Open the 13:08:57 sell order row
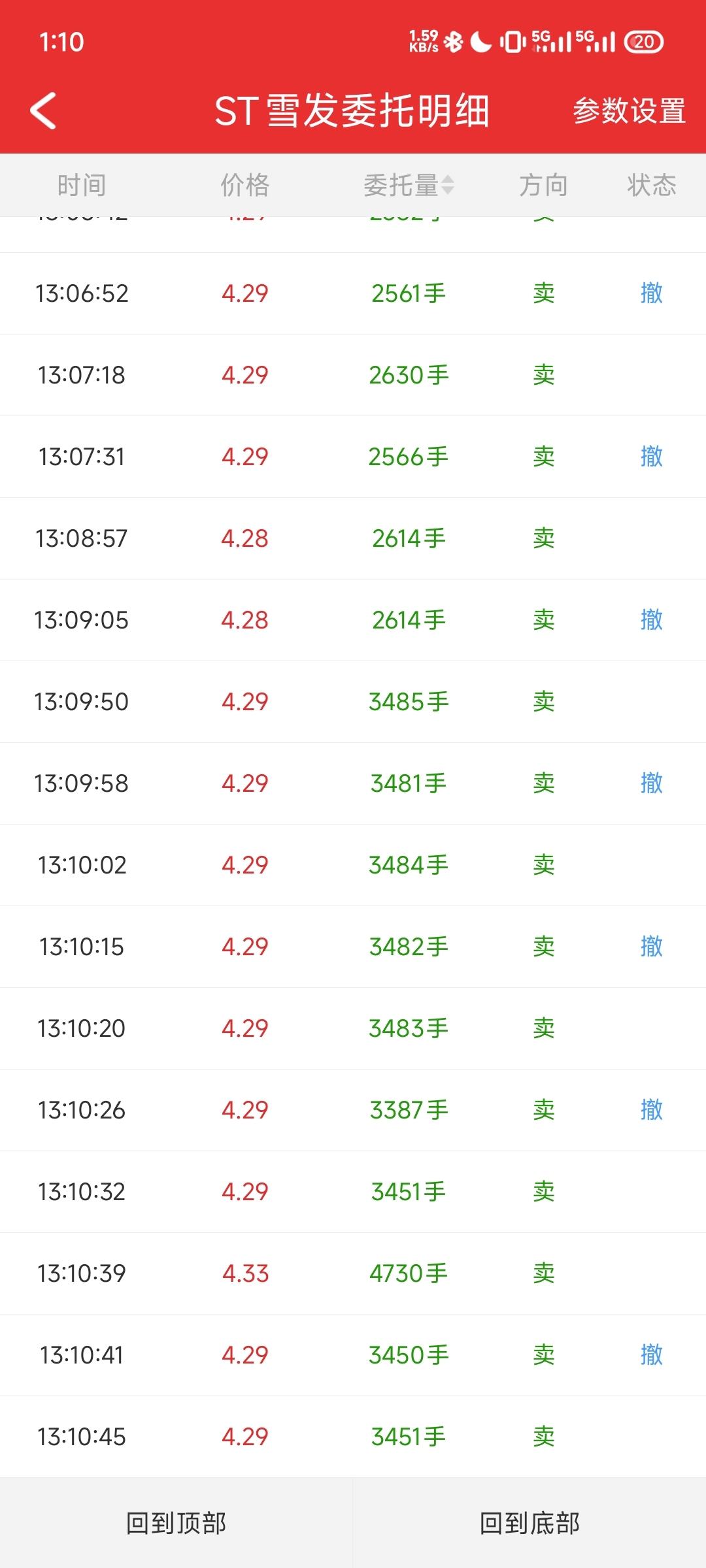Image resolution: width=706 pixels, height=1568 pixels. (x=353, y=538)
